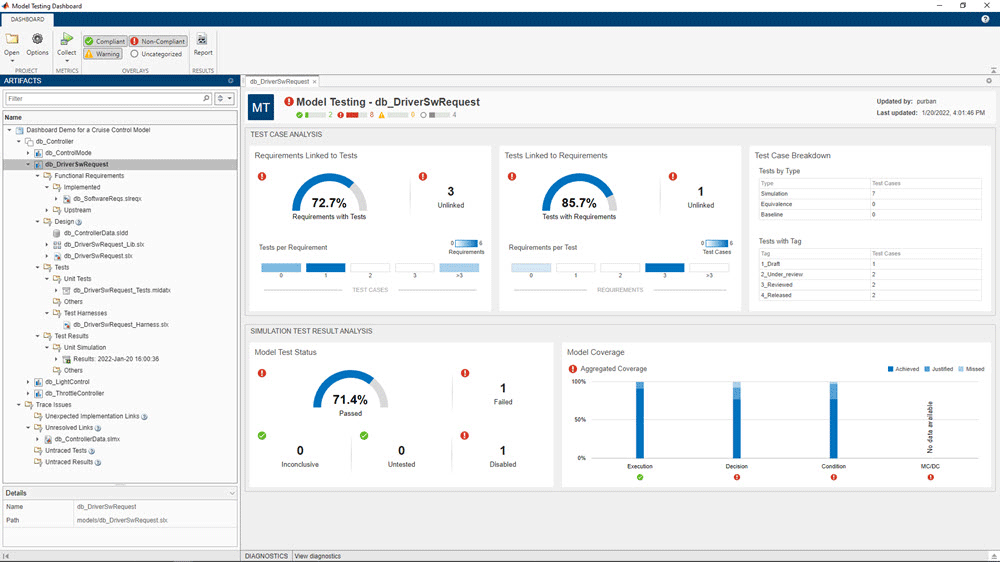This screenshot has width=1000, height=562.
Task: Click the Artifacts panel options icon
Action: click(x=231, y=80)
